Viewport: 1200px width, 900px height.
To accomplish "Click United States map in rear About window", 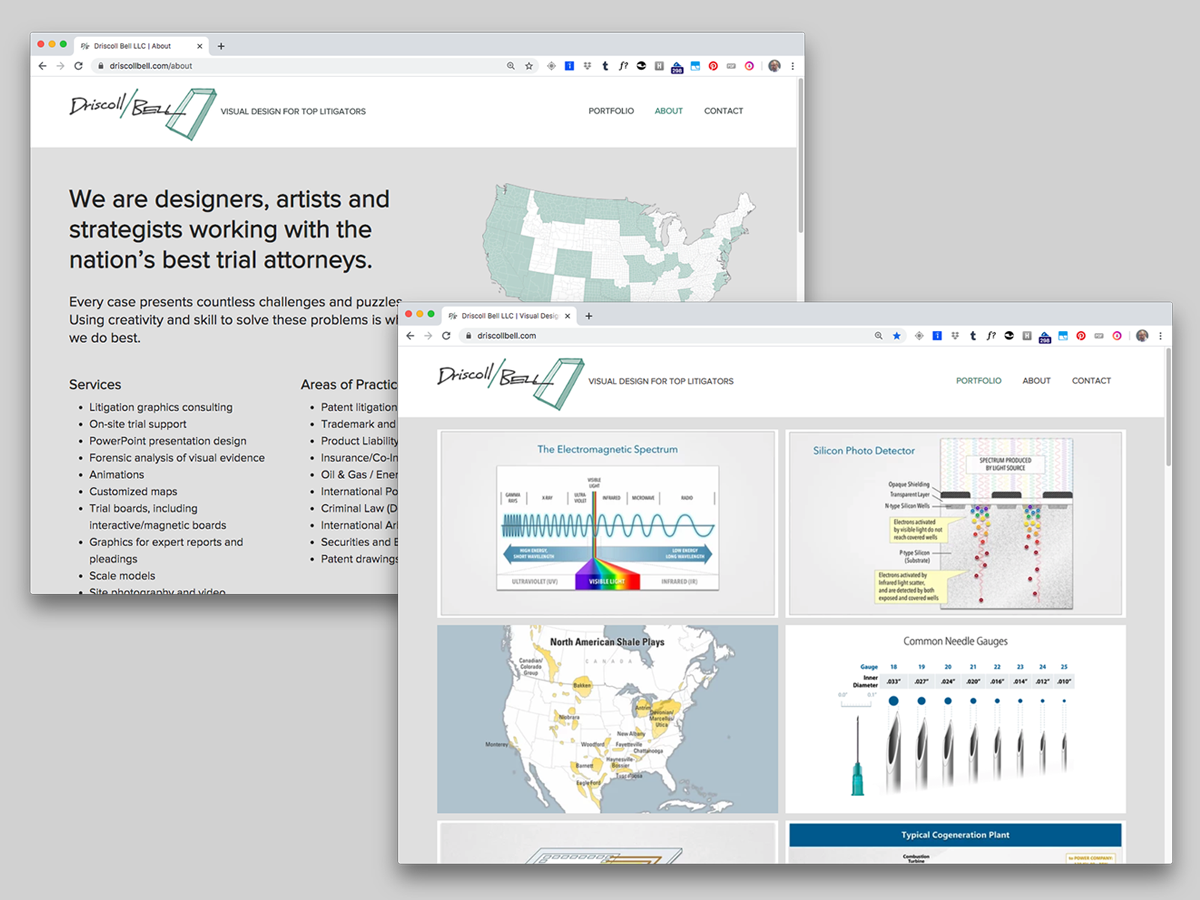I will [620, 242].
